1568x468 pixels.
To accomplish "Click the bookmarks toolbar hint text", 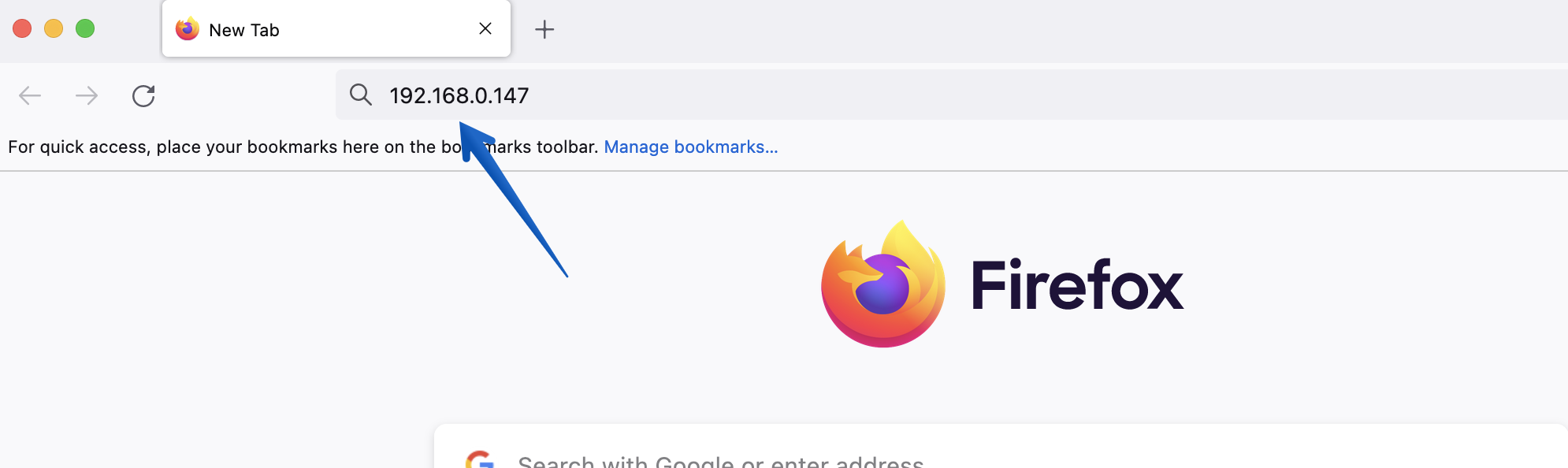I will coord(236,147).
